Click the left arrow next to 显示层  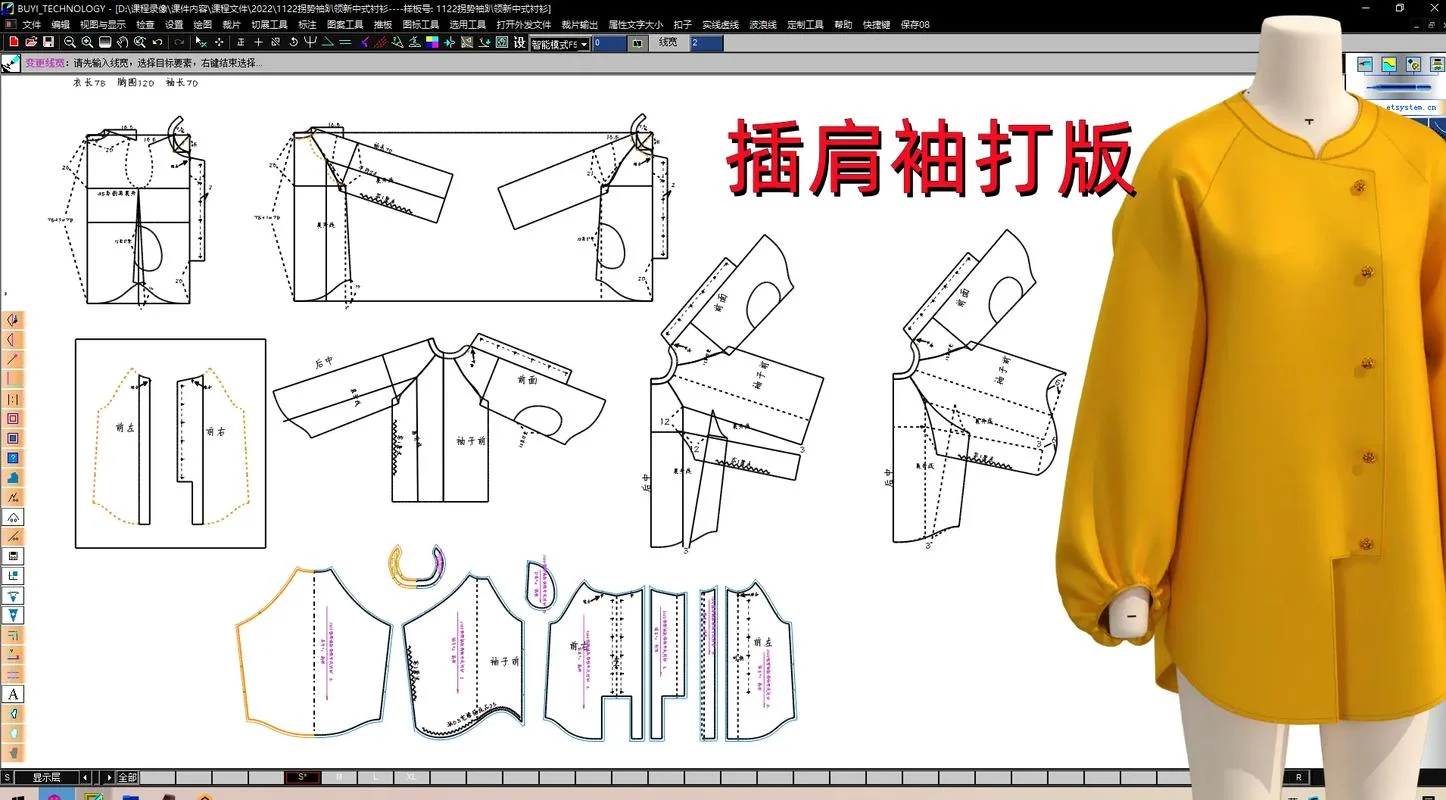pos(85,777)
